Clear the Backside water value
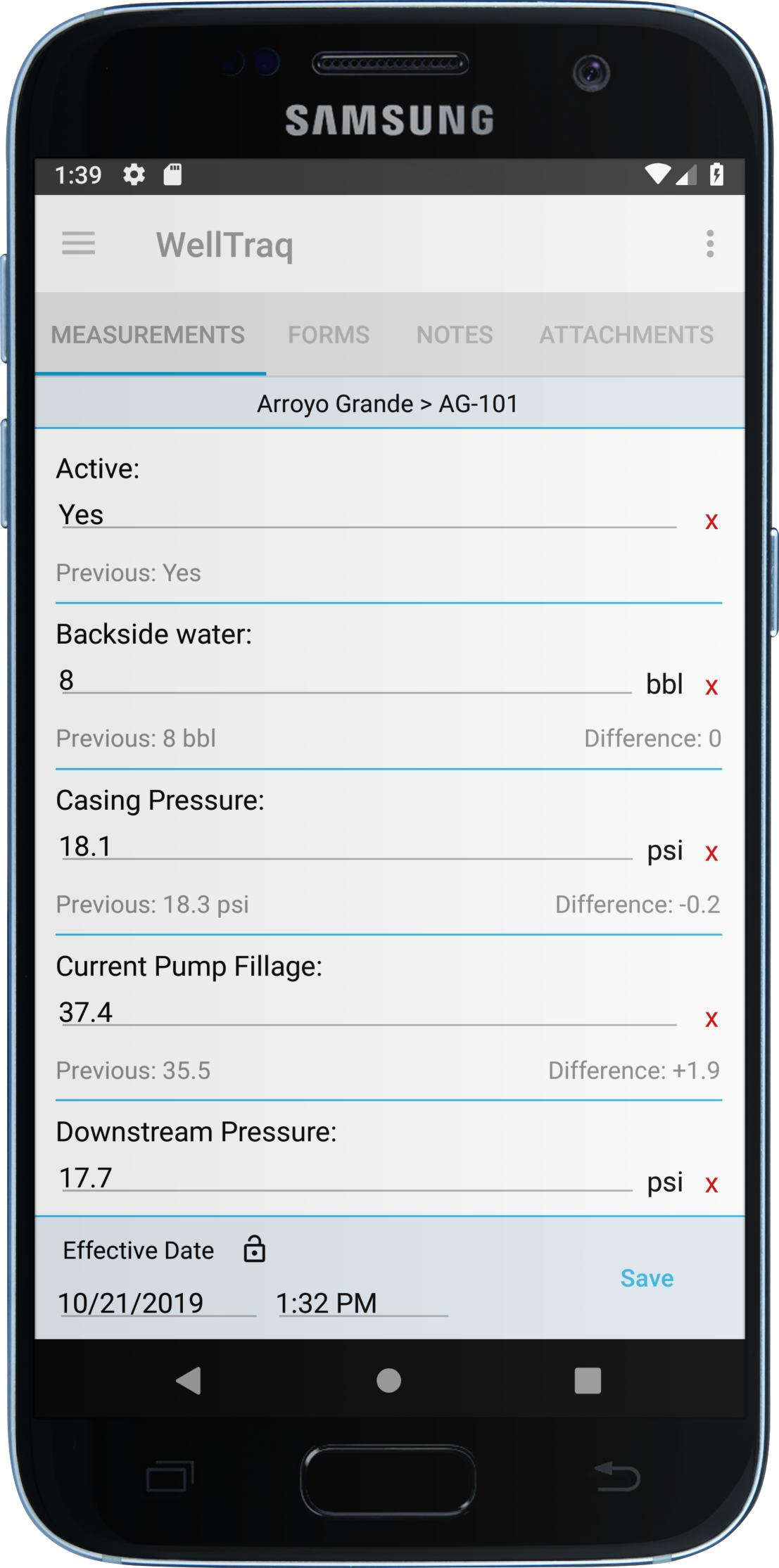The width and height of the screenshot is (779, 1568). point(711,687)
